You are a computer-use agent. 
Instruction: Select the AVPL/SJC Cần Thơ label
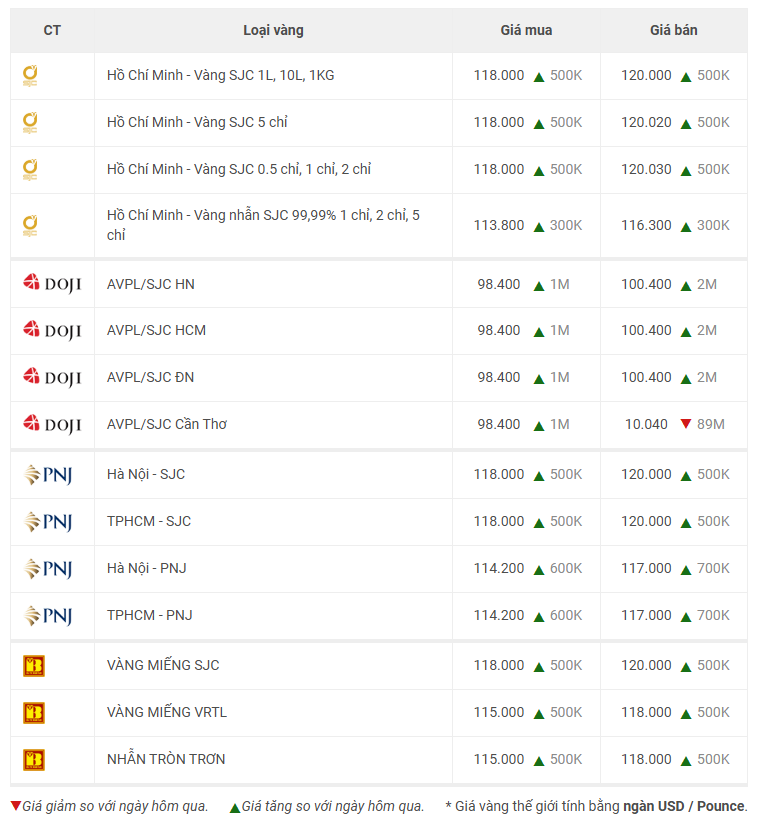pos(166,424)
